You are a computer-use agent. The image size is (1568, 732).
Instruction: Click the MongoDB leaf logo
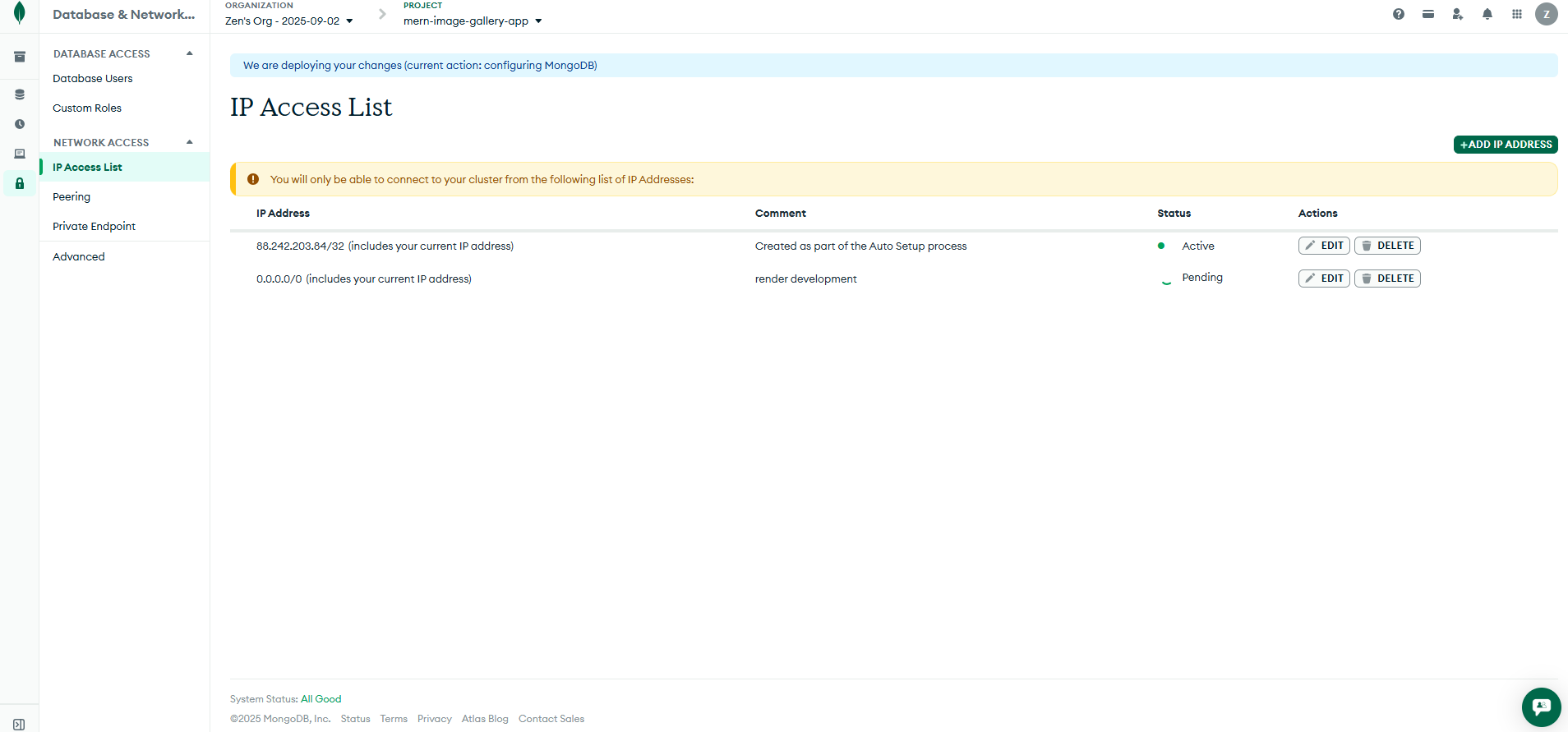(x=20, y=13)
